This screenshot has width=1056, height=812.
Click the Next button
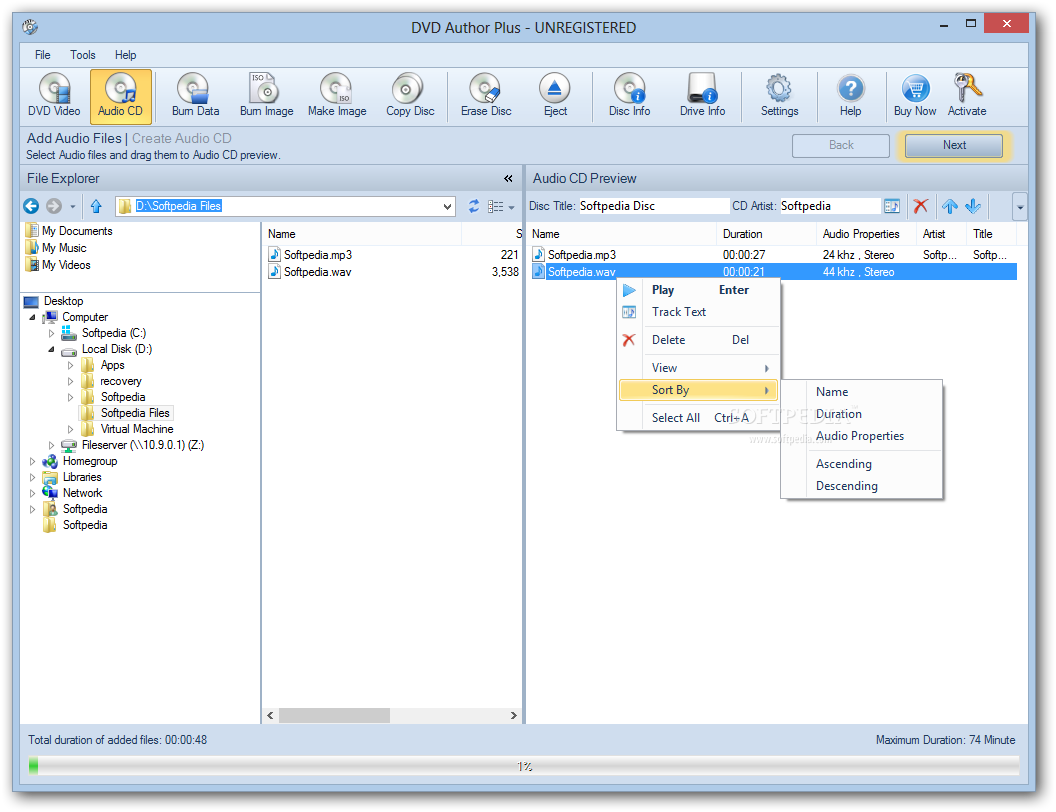point(954,145)
